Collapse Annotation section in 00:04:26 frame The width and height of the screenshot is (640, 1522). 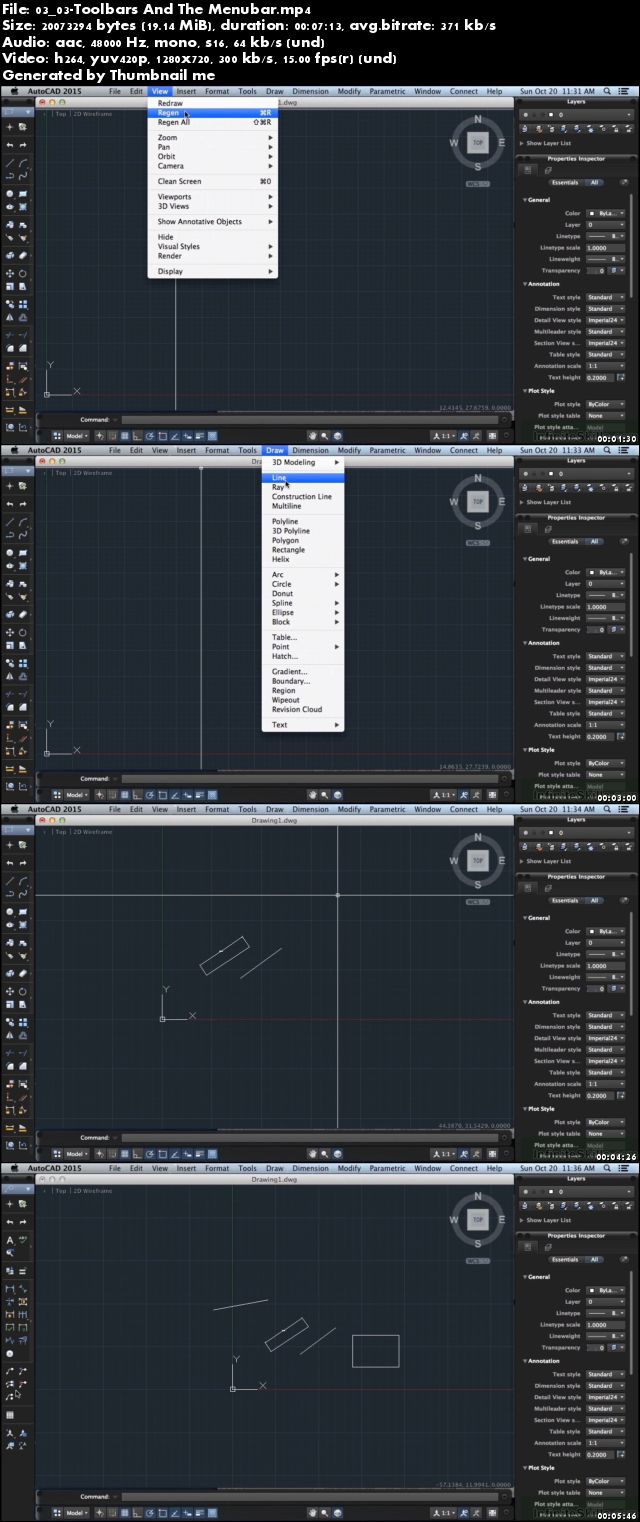click(x=524, y=1002)
